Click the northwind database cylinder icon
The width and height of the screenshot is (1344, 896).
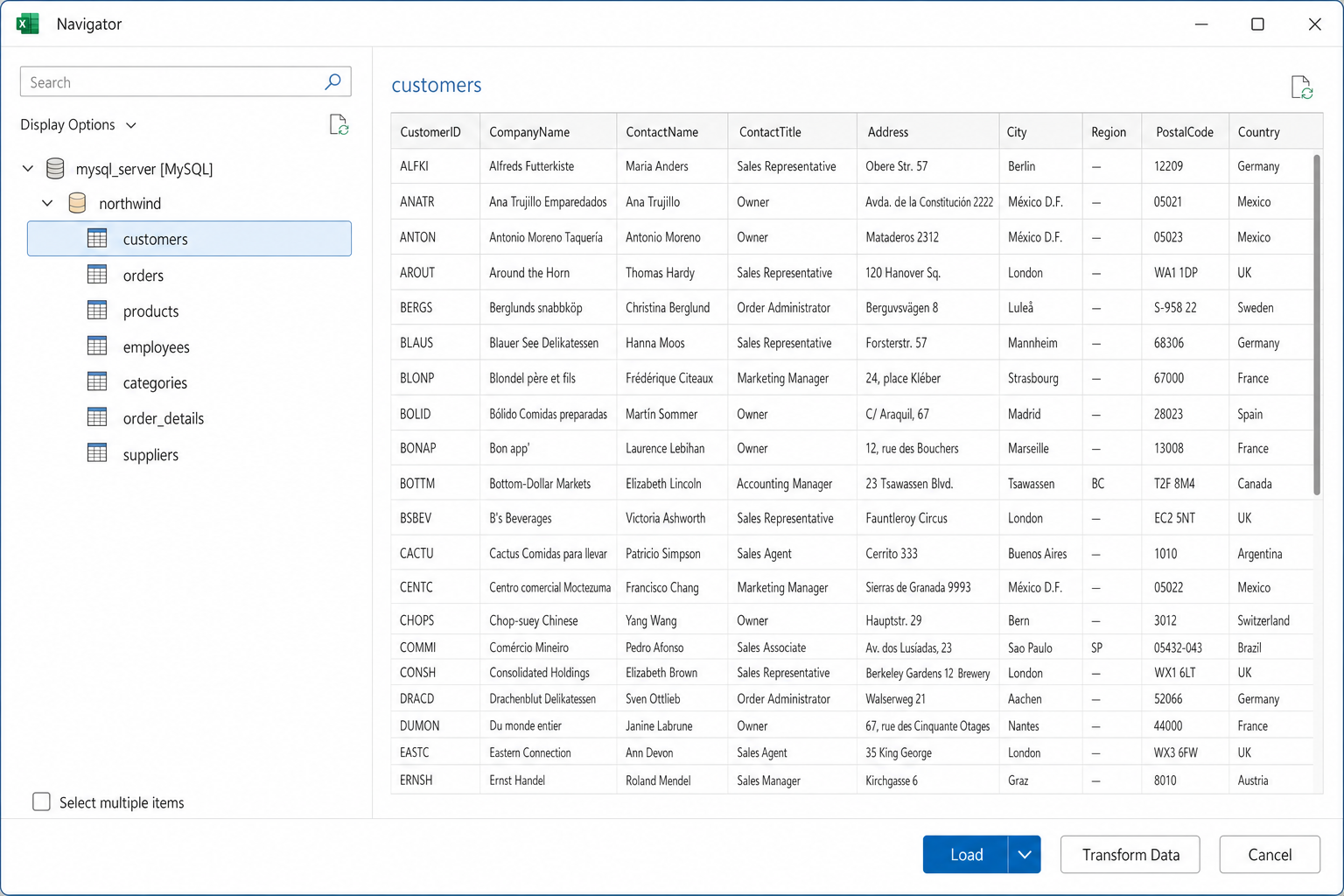click(x=77, y=203)
